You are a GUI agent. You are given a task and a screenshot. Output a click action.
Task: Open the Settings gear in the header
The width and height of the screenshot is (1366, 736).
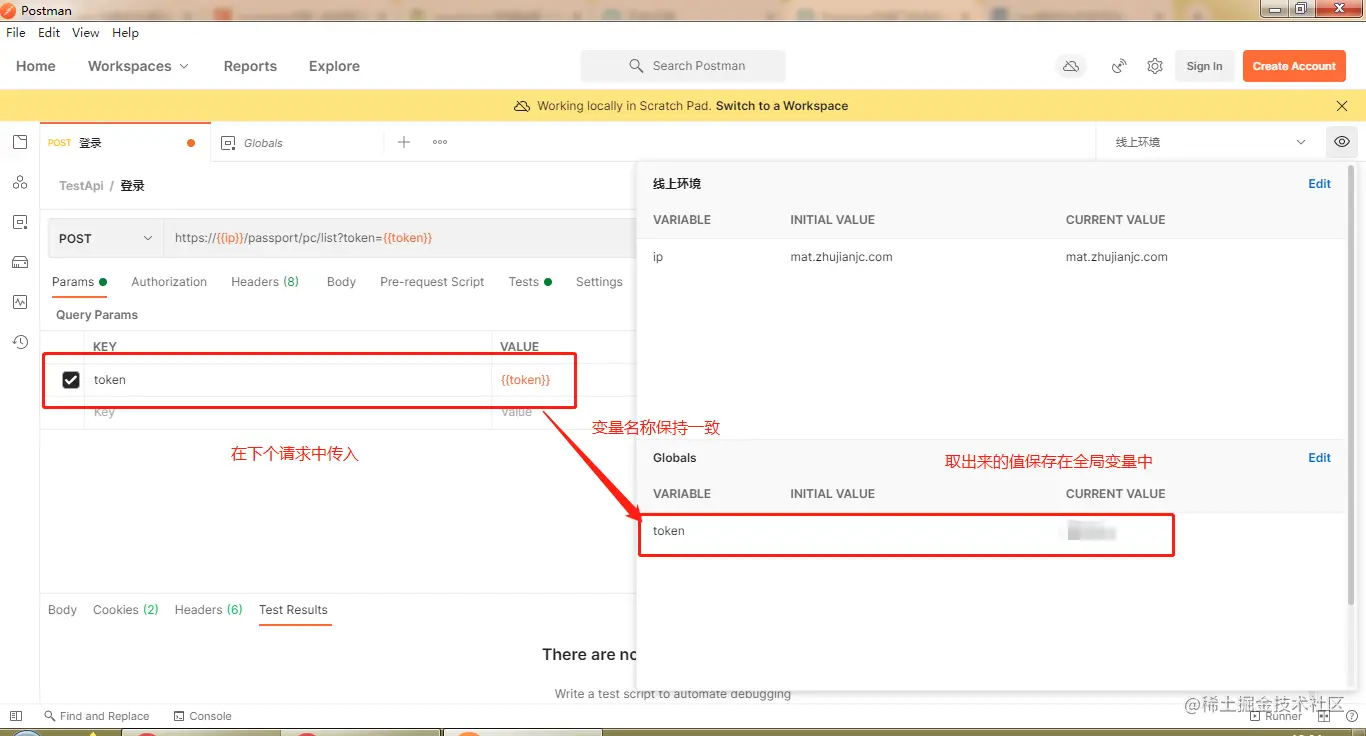[1155, 66]
